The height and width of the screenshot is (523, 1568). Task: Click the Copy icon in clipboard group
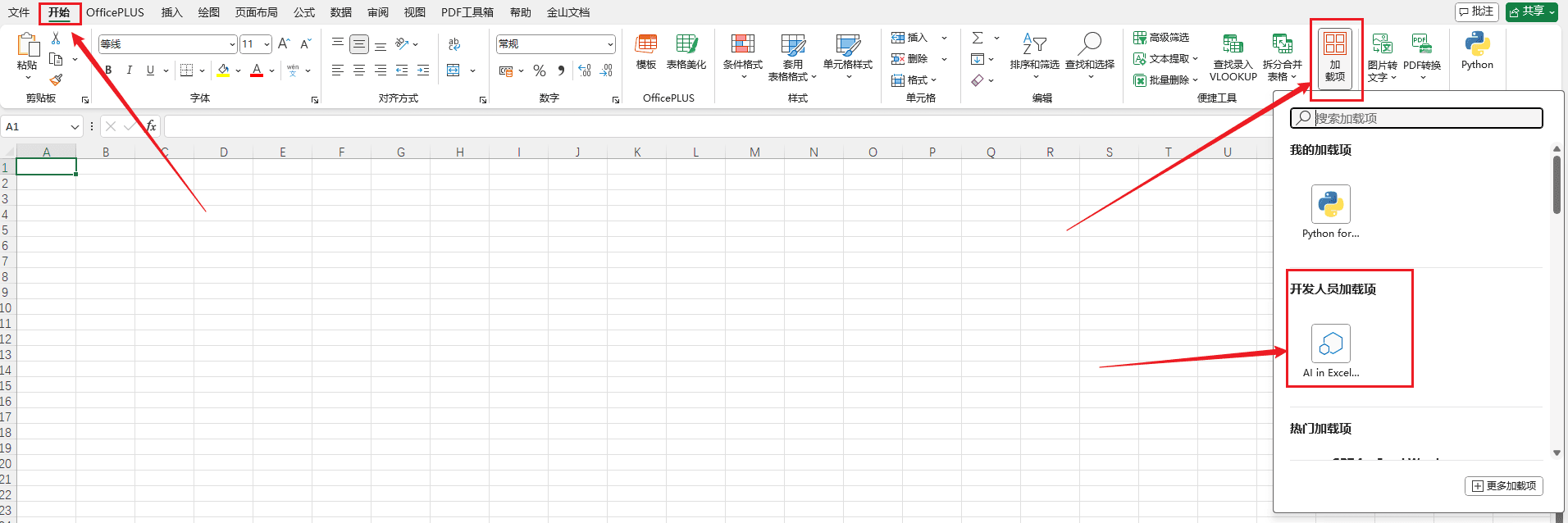(x=56, y=59)
